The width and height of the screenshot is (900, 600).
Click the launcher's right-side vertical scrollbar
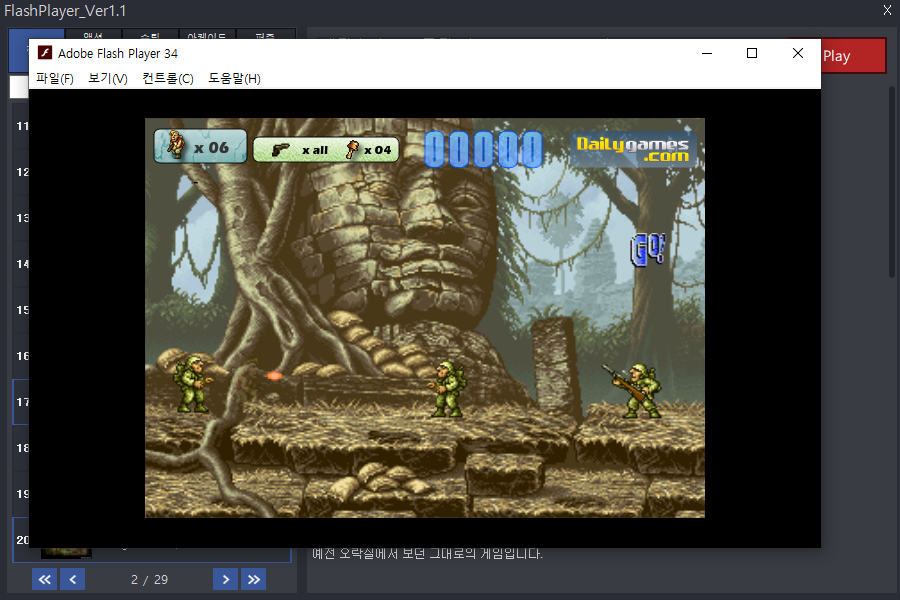pyautogui.click(x=891, y=181)
